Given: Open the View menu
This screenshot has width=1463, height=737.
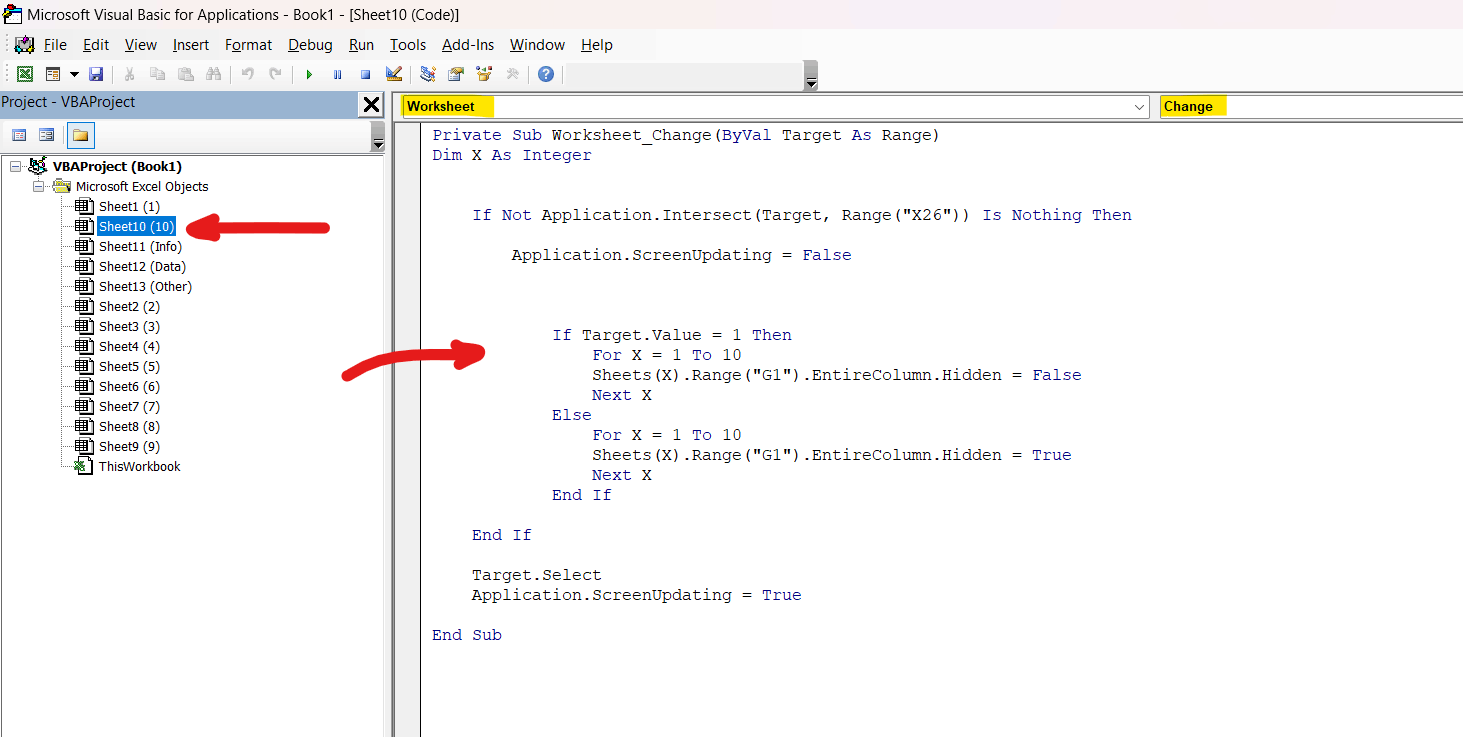Looking at the screenshot, I should coord(140,45).
